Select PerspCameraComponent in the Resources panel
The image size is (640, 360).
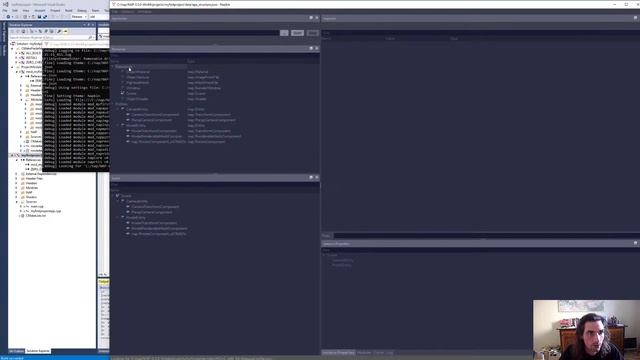click(x=152, y=120)
